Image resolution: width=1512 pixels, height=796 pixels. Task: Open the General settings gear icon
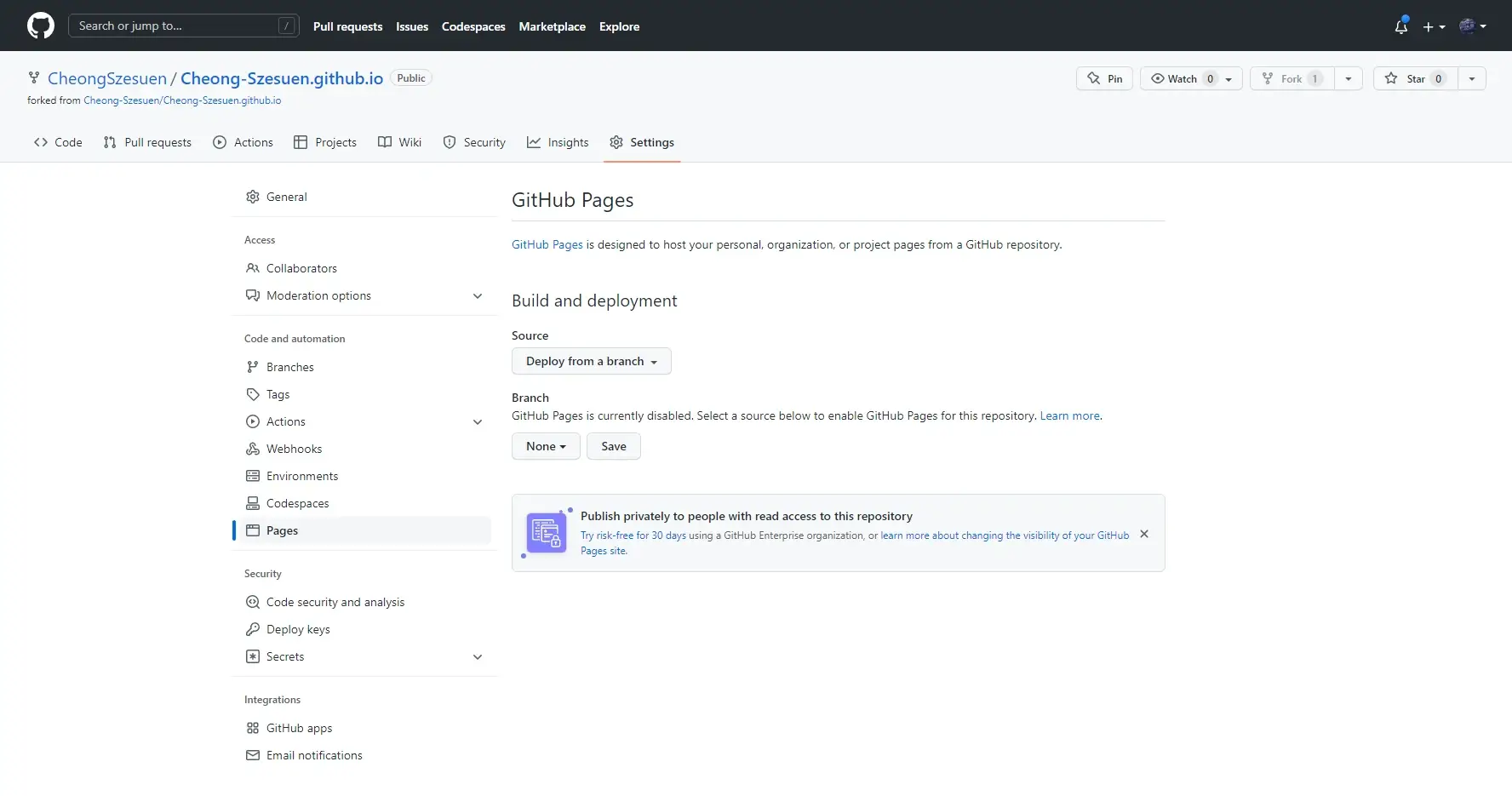(253, 197)
